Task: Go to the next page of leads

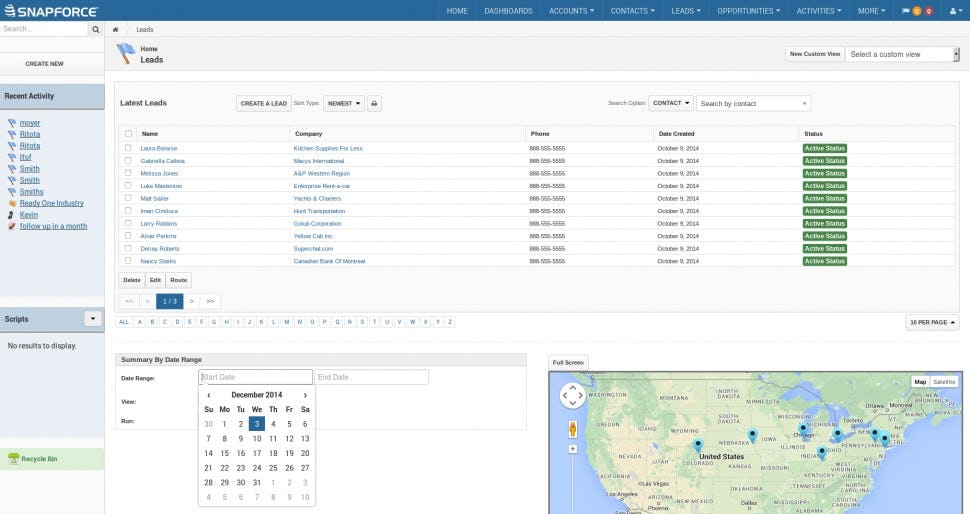Action: pos(192,301)
